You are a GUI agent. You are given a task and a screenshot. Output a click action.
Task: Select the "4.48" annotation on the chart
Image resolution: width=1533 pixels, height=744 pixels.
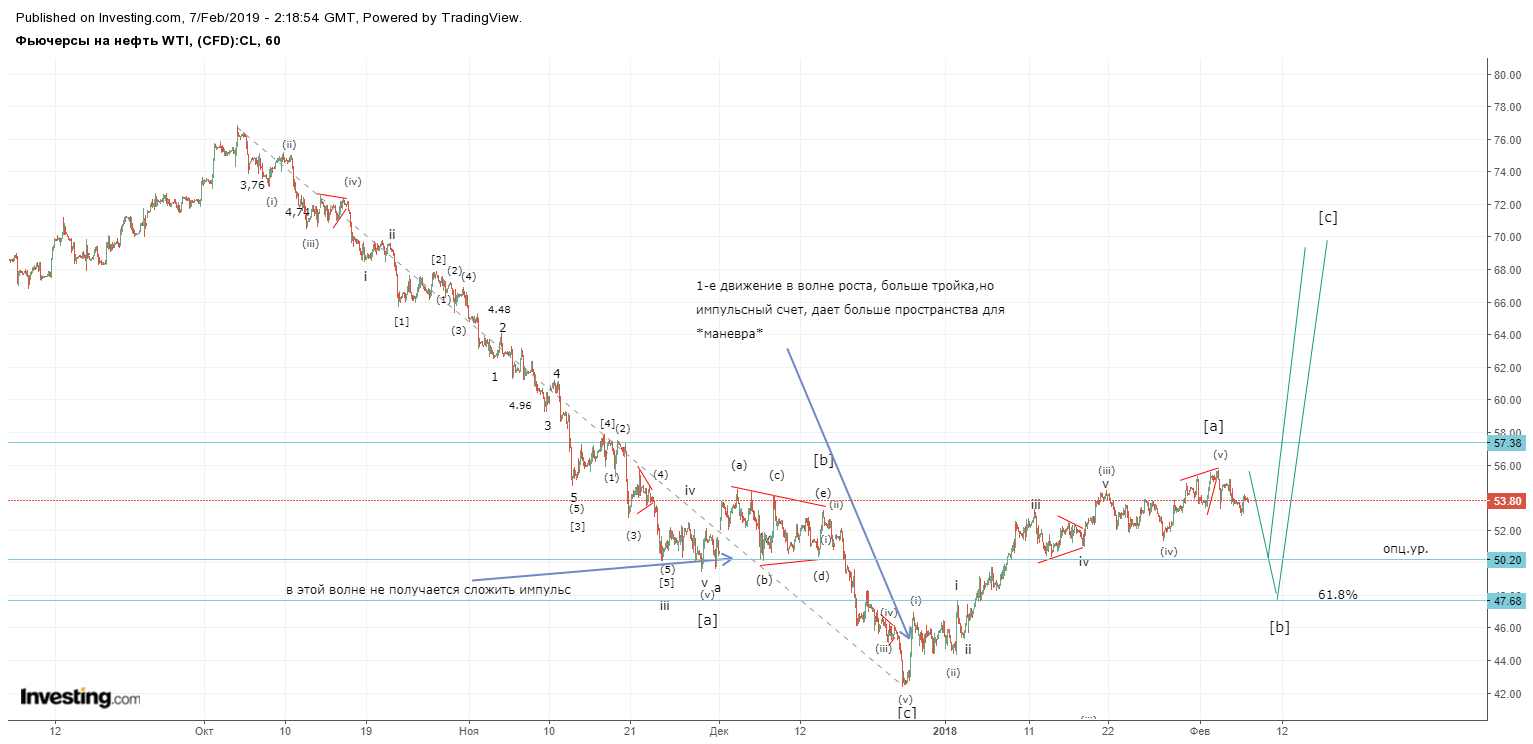click(500, 309)
